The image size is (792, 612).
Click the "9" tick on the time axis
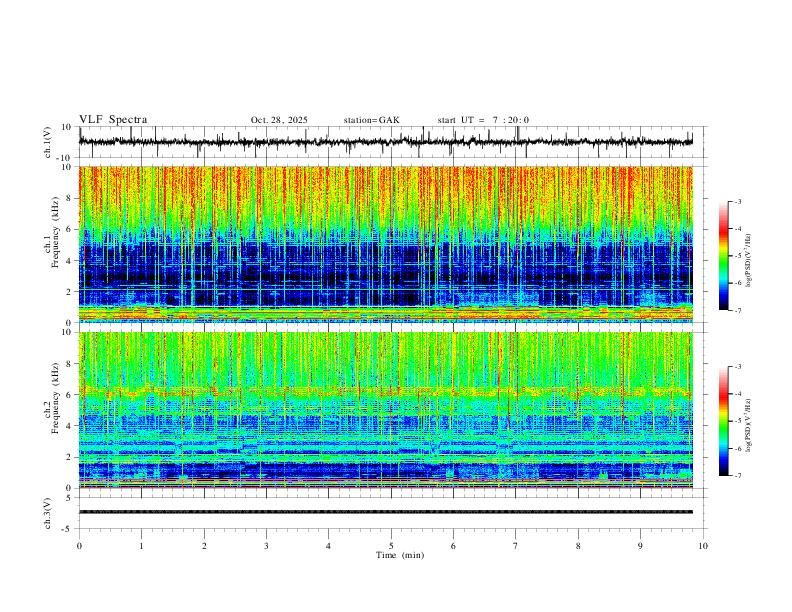click(x=640, y=546)
